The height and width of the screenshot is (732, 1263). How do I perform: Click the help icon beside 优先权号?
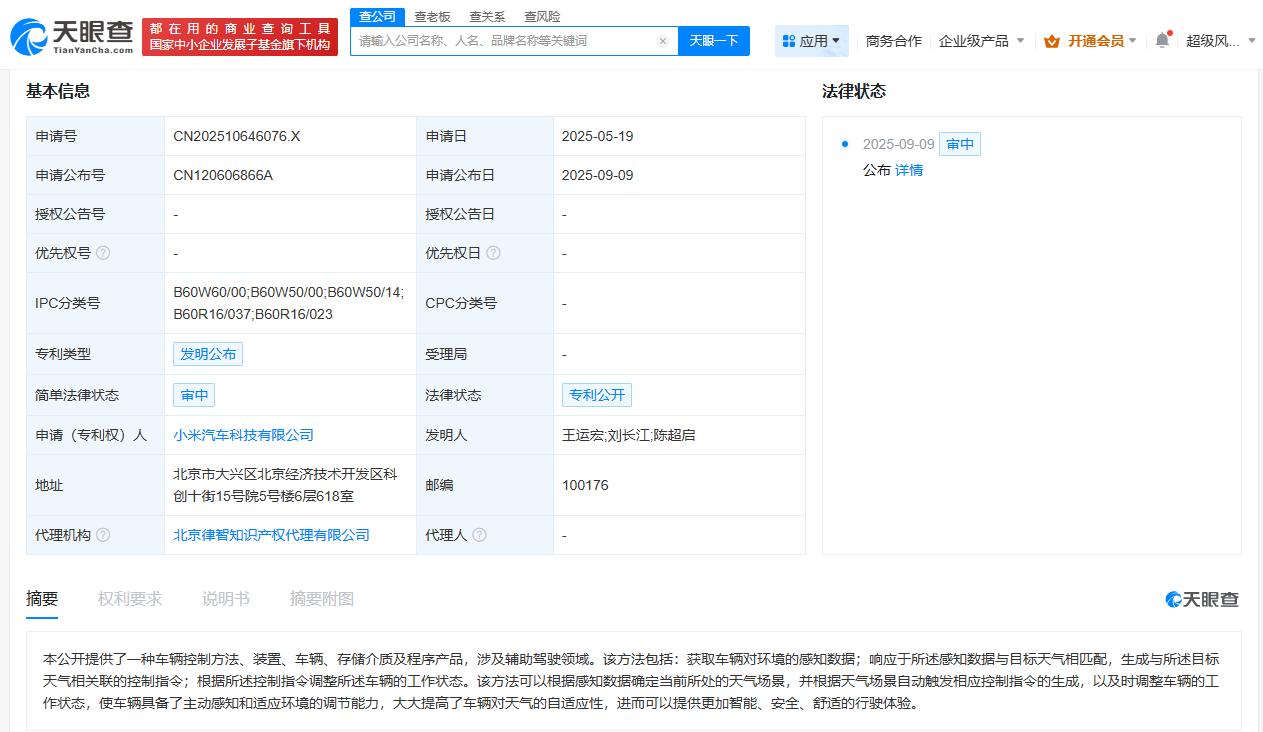pyautogui.click(x=103, y=253)
